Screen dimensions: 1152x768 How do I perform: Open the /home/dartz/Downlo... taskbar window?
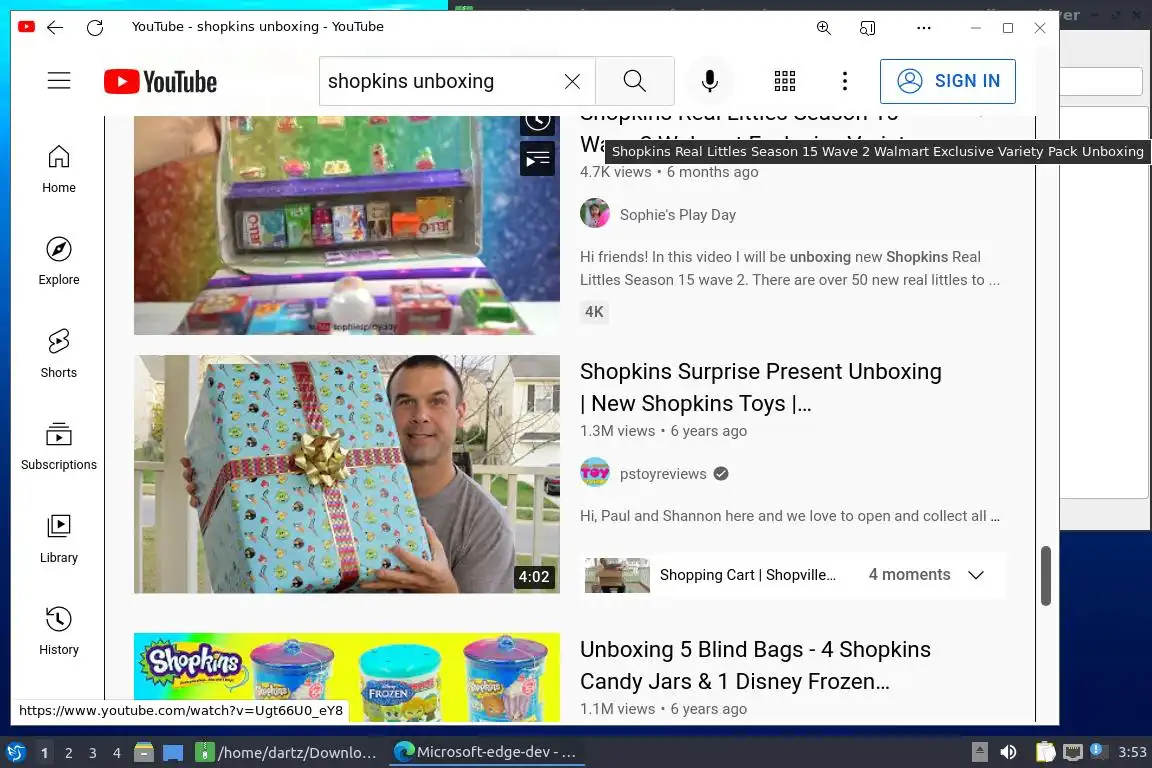(x=287, y=753)
